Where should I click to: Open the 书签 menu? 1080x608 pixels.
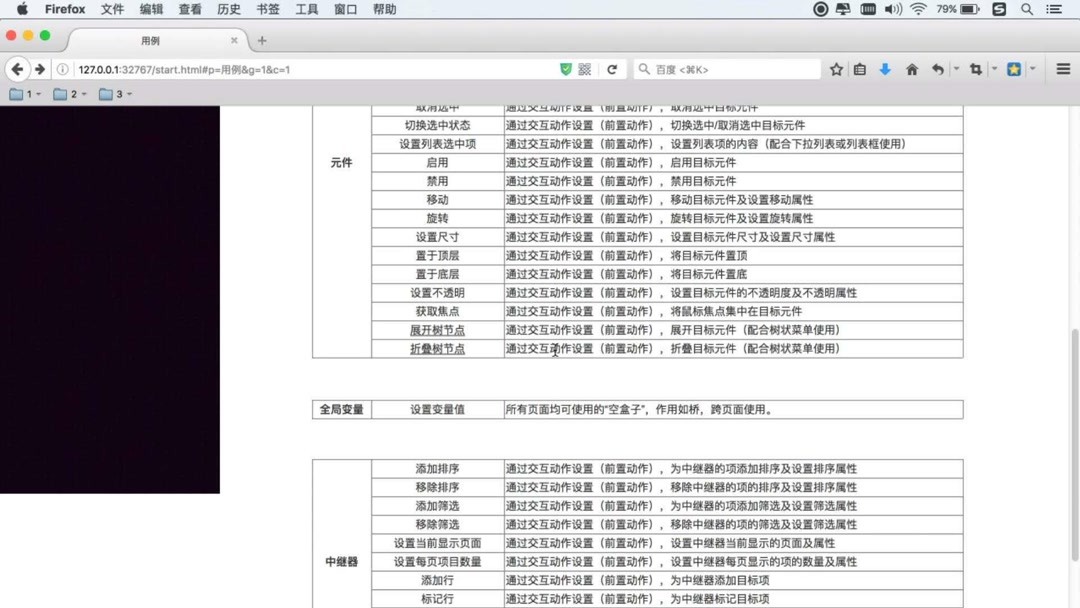(x=268, y=9)
